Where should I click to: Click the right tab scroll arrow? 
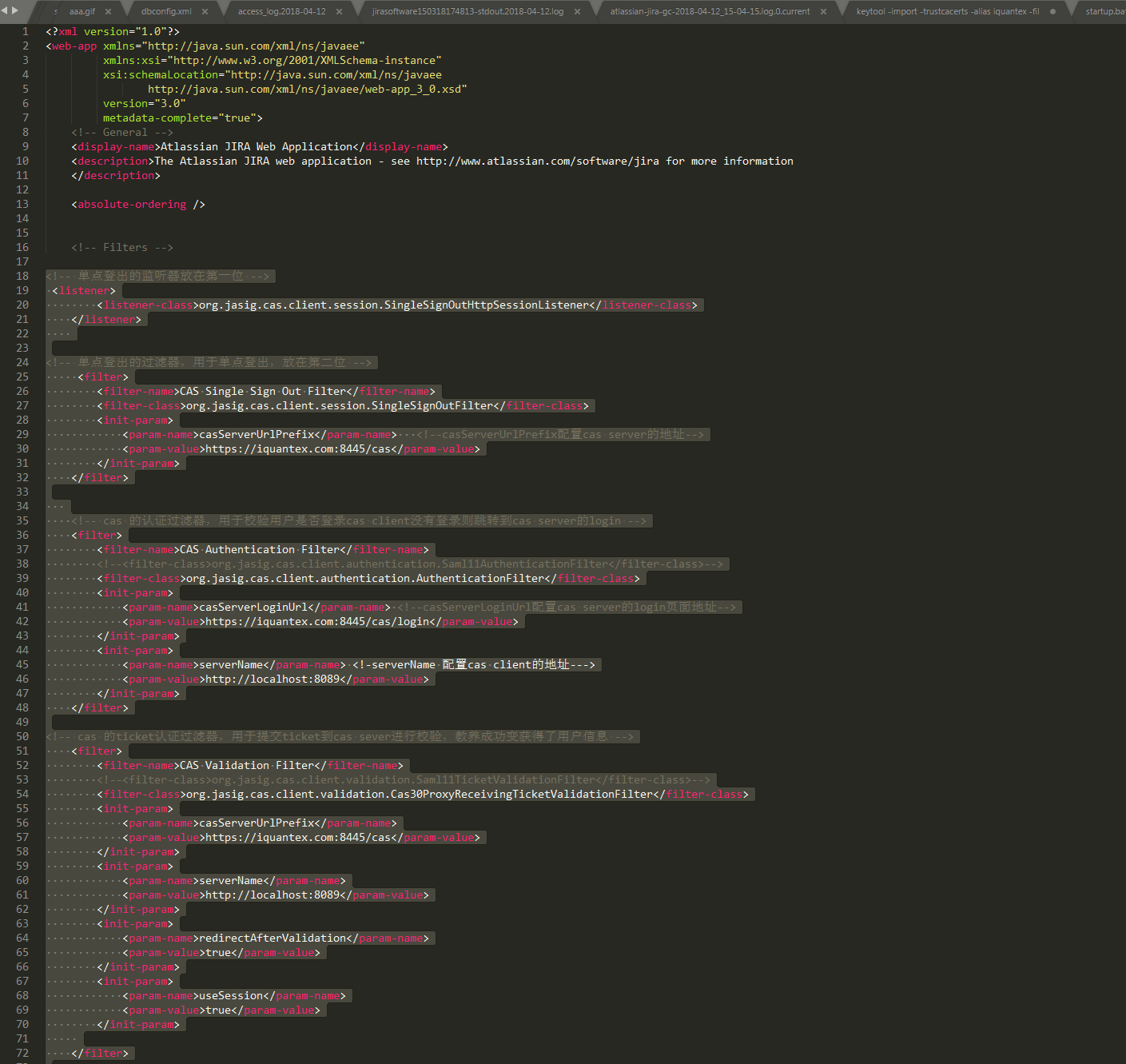coord(15,10)
